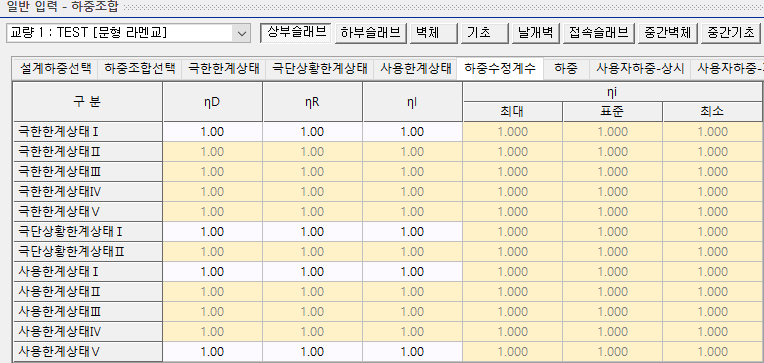Open the bridge selection dropdown 교량 1 : TEST

click(x=128, y=33)
